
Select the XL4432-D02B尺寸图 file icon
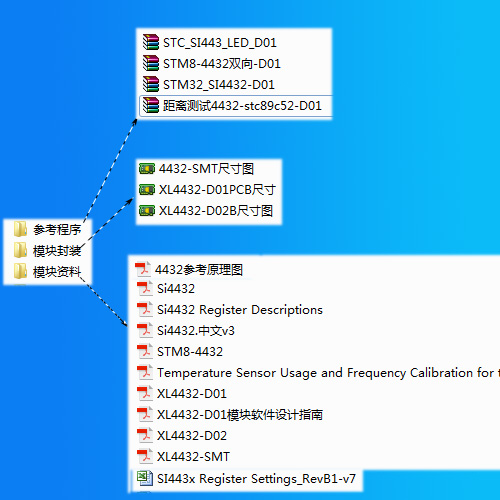(147, 211)
